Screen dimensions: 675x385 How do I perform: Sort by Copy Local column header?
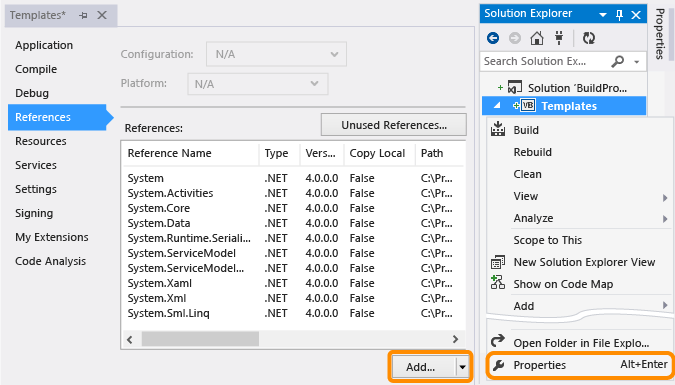[379, 153]
